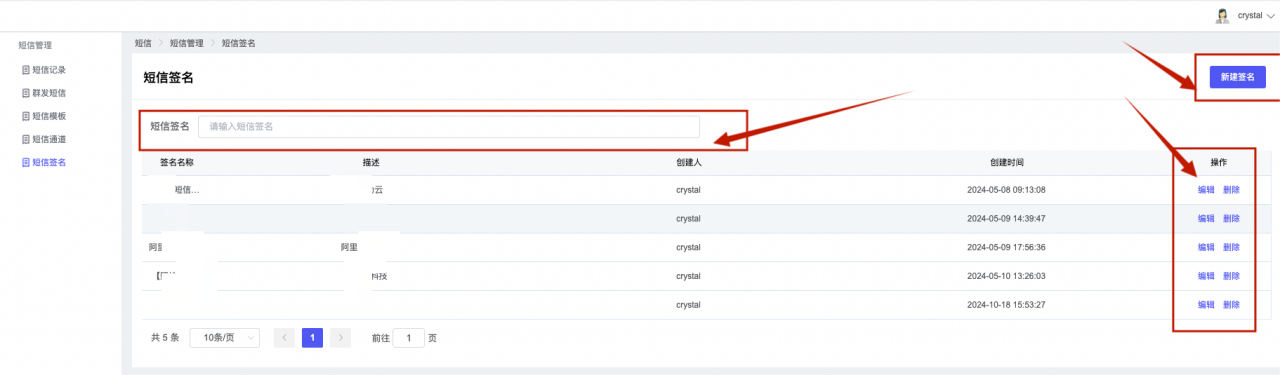Expand the crystal account dropdown
The image size is (1280, 375).
pyautogui.click(x=1256, y=16)
